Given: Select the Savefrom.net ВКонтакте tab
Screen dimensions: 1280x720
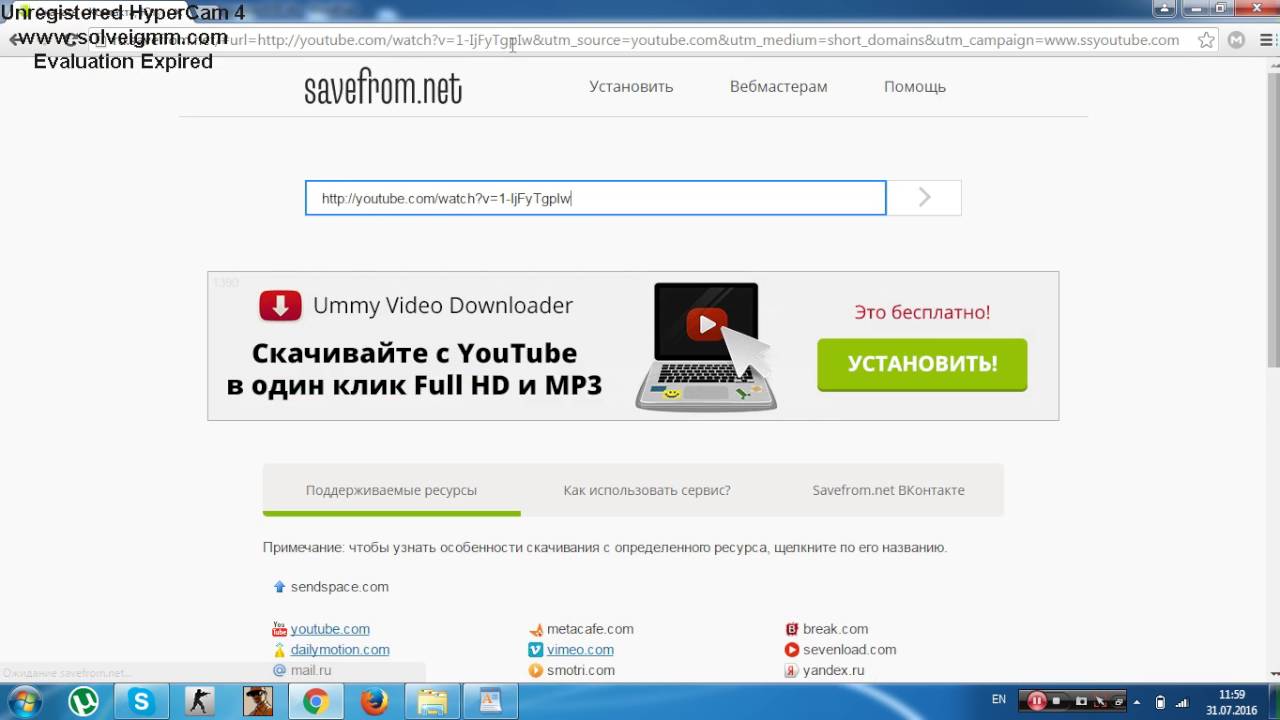Looking at the screenshot, I should [888, 490].
